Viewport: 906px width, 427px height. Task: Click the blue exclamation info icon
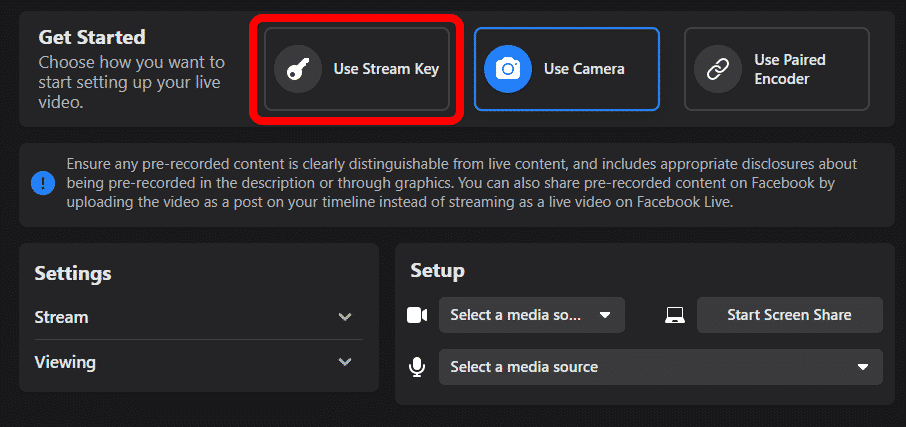point(43,184)
